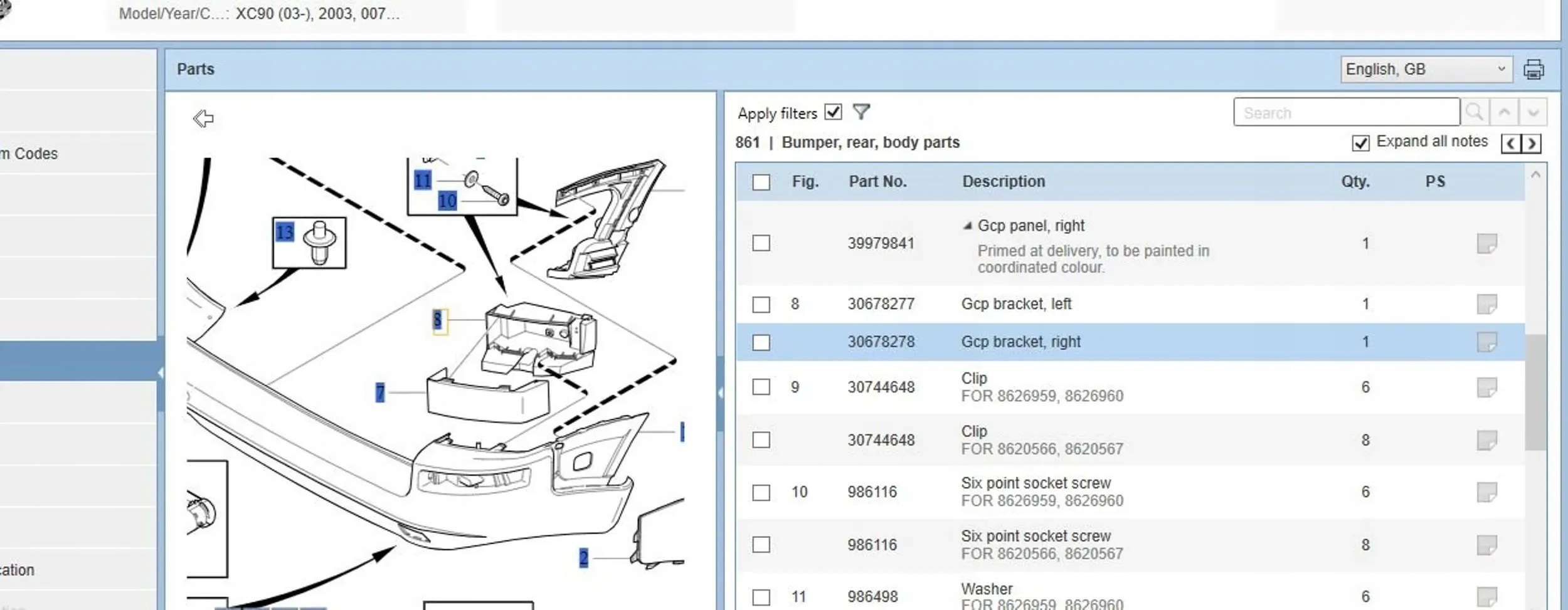Viewport: 1568px width, 610px height.
Task: Select callout 11 in the diagram
Action: pos(423,181)
